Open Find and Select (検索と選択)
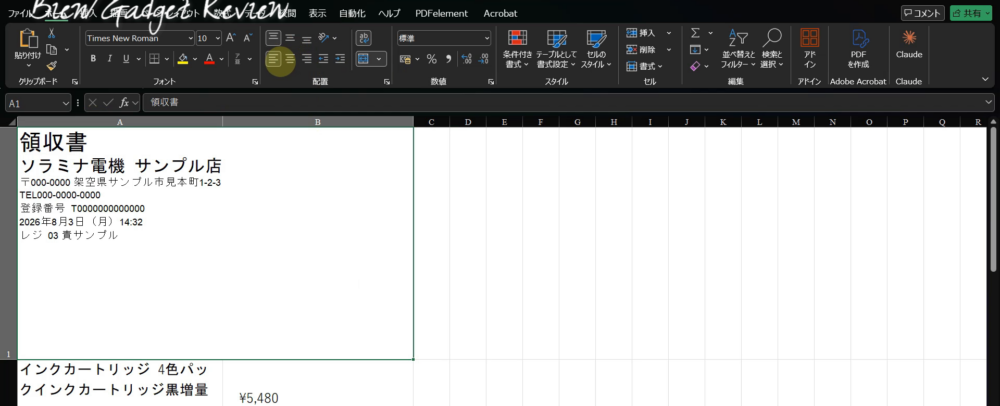Screen dimensions: 1000x406 click(772, 49)
